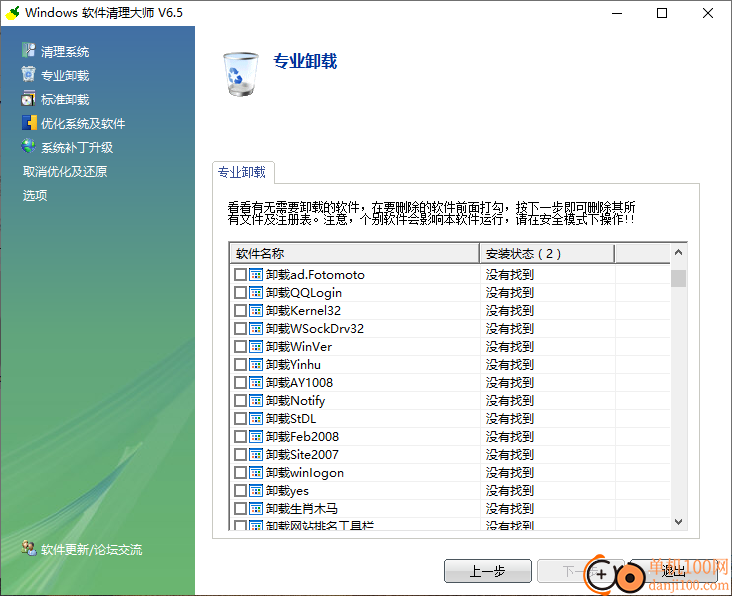Click the icon beside 卸载AY1008
This screenshot has width=732, height=596.
pyautogui.click(x=256, y=383)
